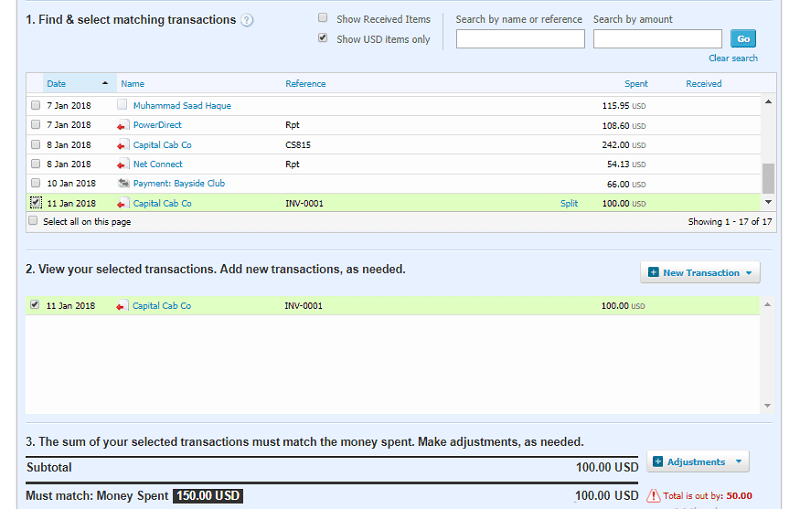This screenshot has height=509, width=800.
Task: Open Capital Cab Co link on CS815 row
Action: (x=162, y=145)
